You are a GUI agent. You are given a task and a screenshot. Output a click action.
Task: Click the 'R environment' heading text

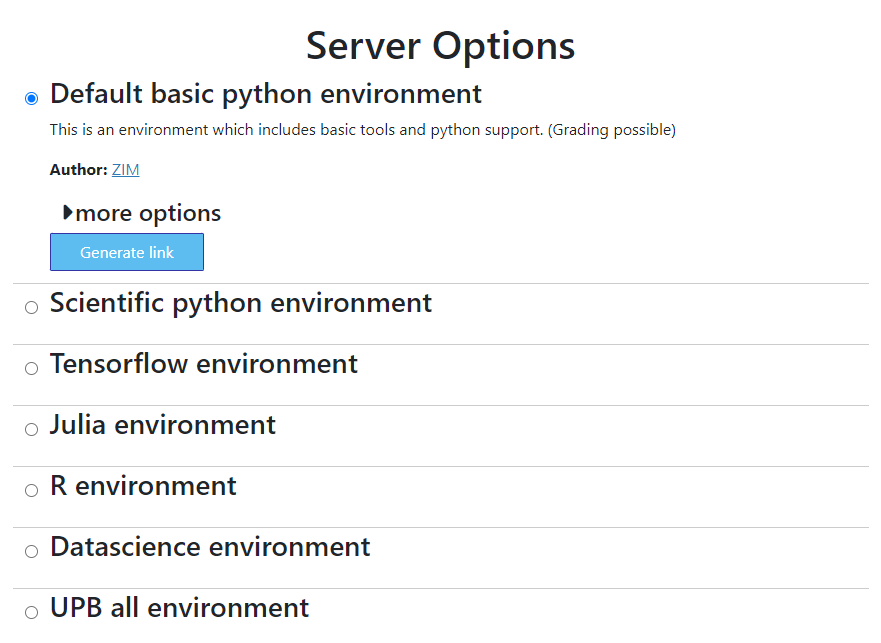click(x=143, y=486)
